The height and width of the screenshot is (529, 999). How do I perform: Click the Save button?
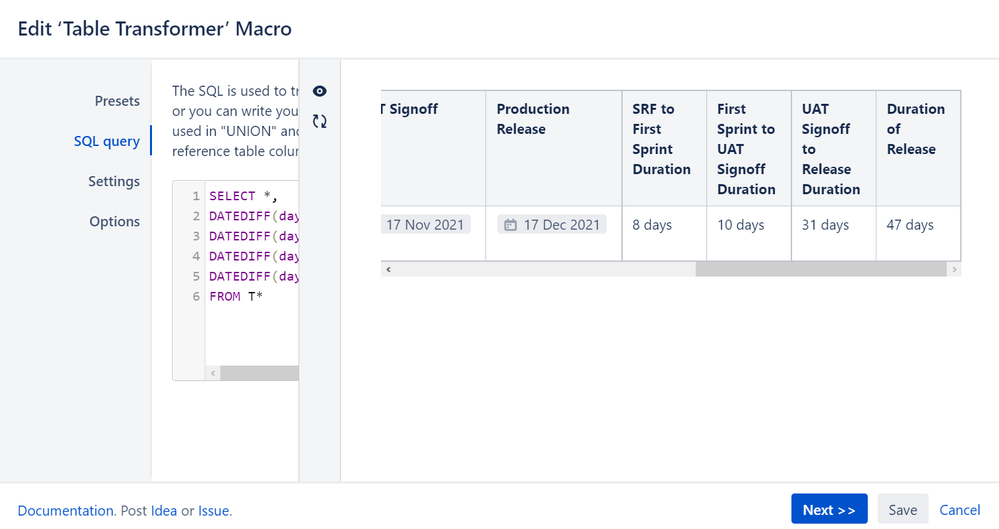tap(902, 509)
